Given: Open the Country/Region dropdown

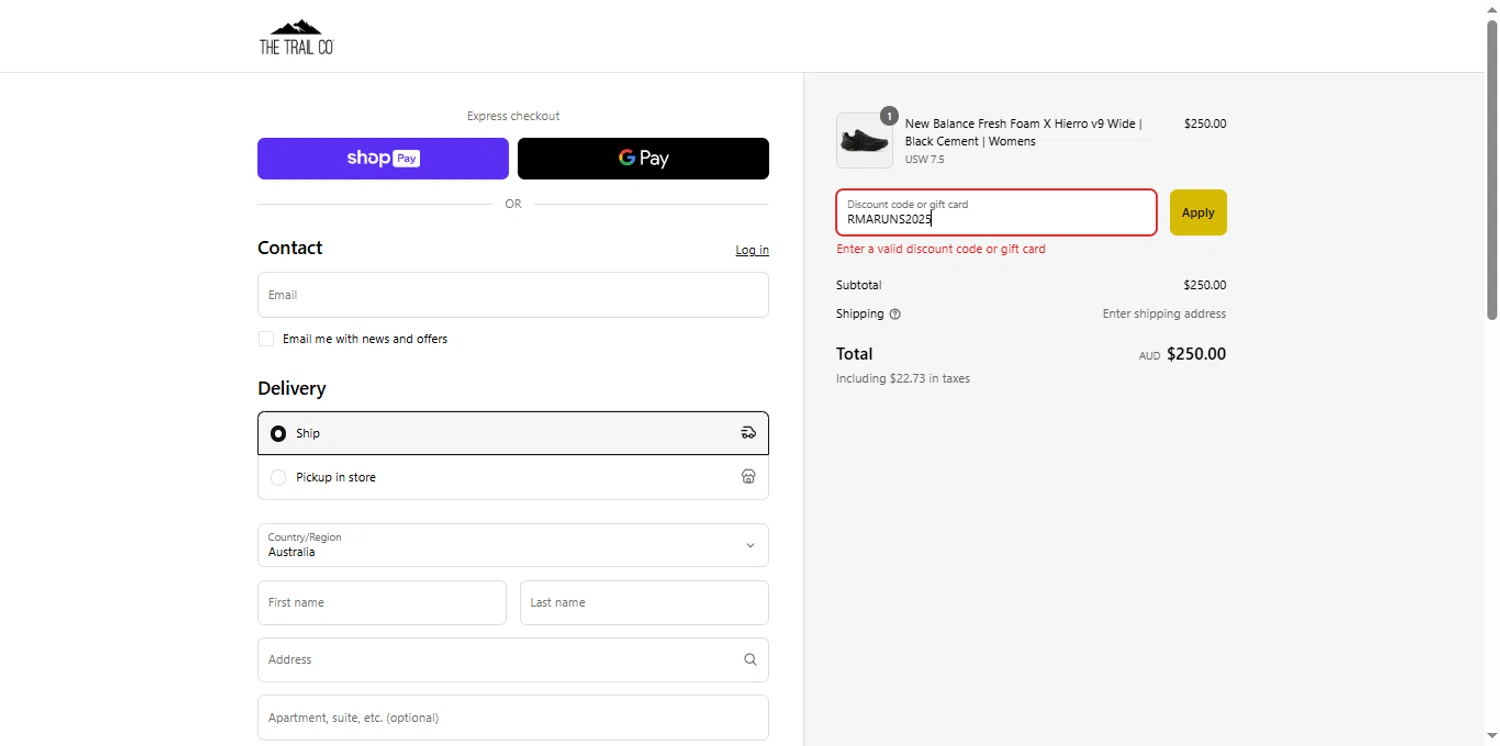Looking at the screenshot, I should [513, 545].
